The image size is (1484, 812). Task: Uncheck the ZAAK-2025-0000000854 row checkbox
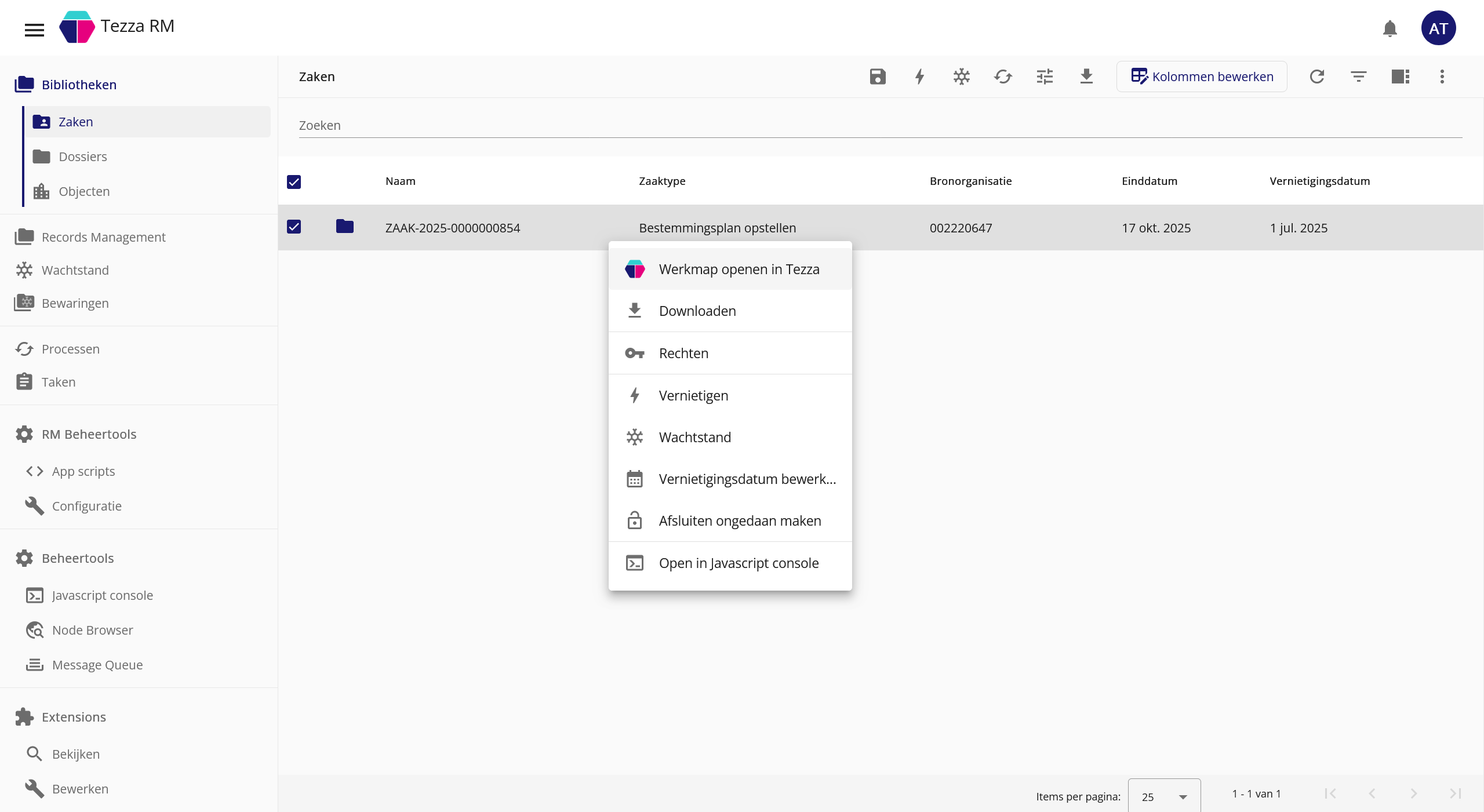click(294, 227)
